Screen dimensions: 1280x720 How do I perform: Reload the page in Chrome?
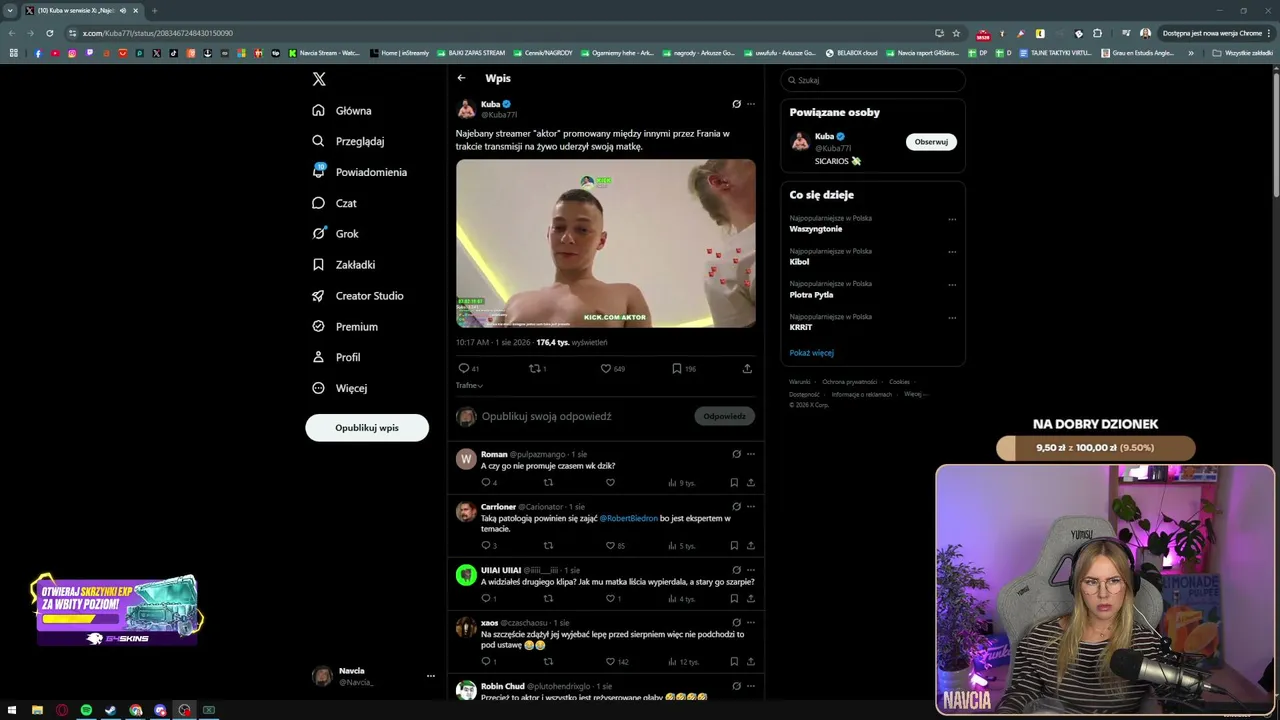pyautogui.click(x=50, y=33)
